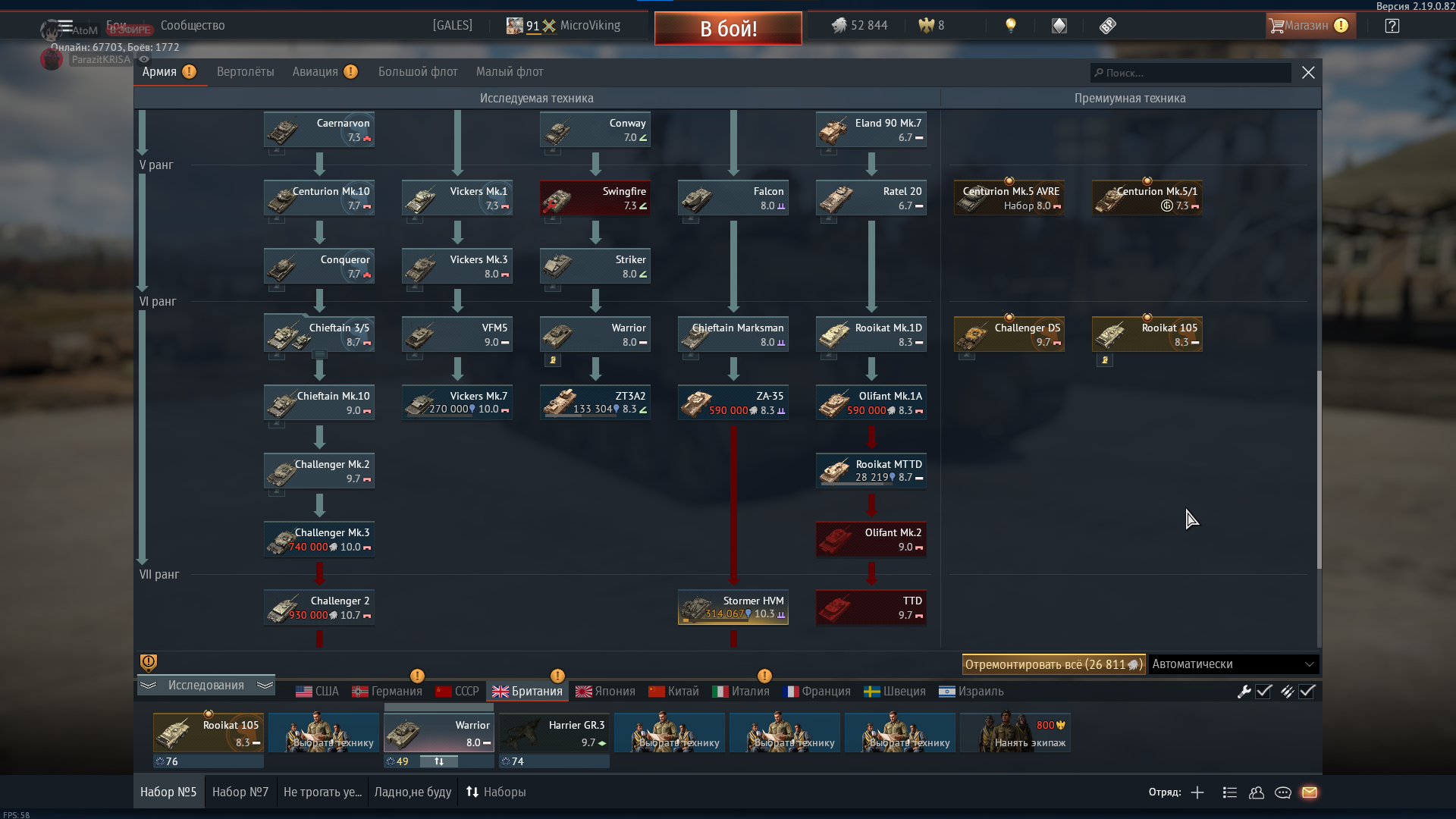The width and height of the screenshot is (1456, 819).
Task: Open the diamond-shaped icon in top bar
Action: (1059, 26)
